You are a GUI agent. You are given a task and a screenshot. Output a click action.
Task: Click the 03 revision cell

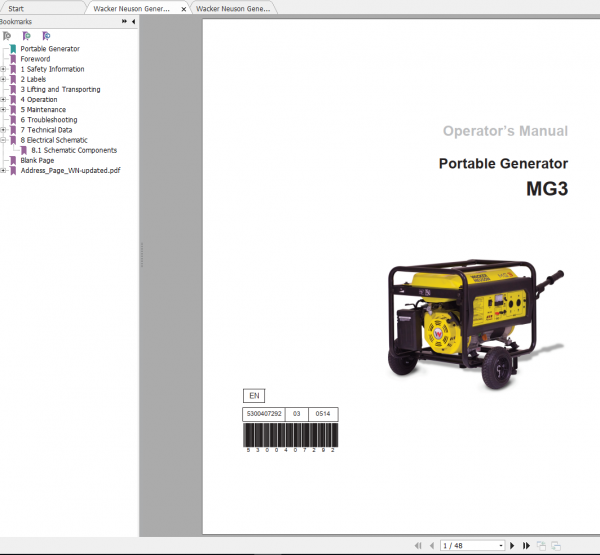(297, 414)
